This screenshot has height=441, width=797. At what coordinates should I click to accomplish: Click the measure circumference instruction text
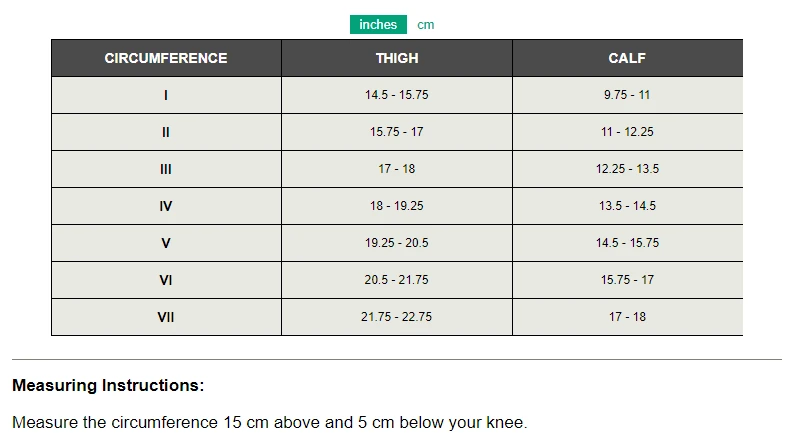(x=269, y=422)
